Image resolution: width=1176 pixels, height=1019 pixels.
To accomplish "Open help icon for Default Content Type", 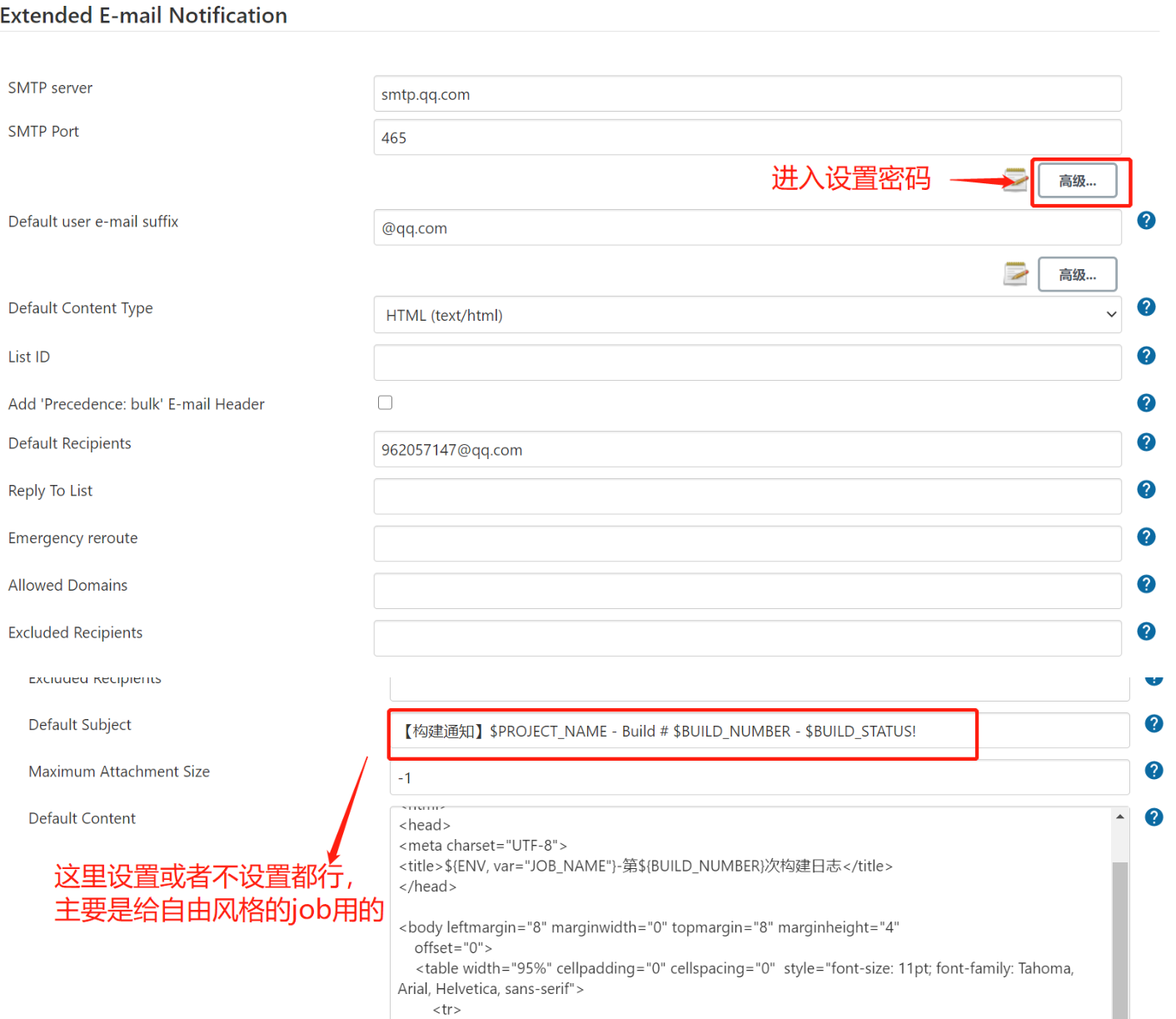I will tap(1146, 307).
